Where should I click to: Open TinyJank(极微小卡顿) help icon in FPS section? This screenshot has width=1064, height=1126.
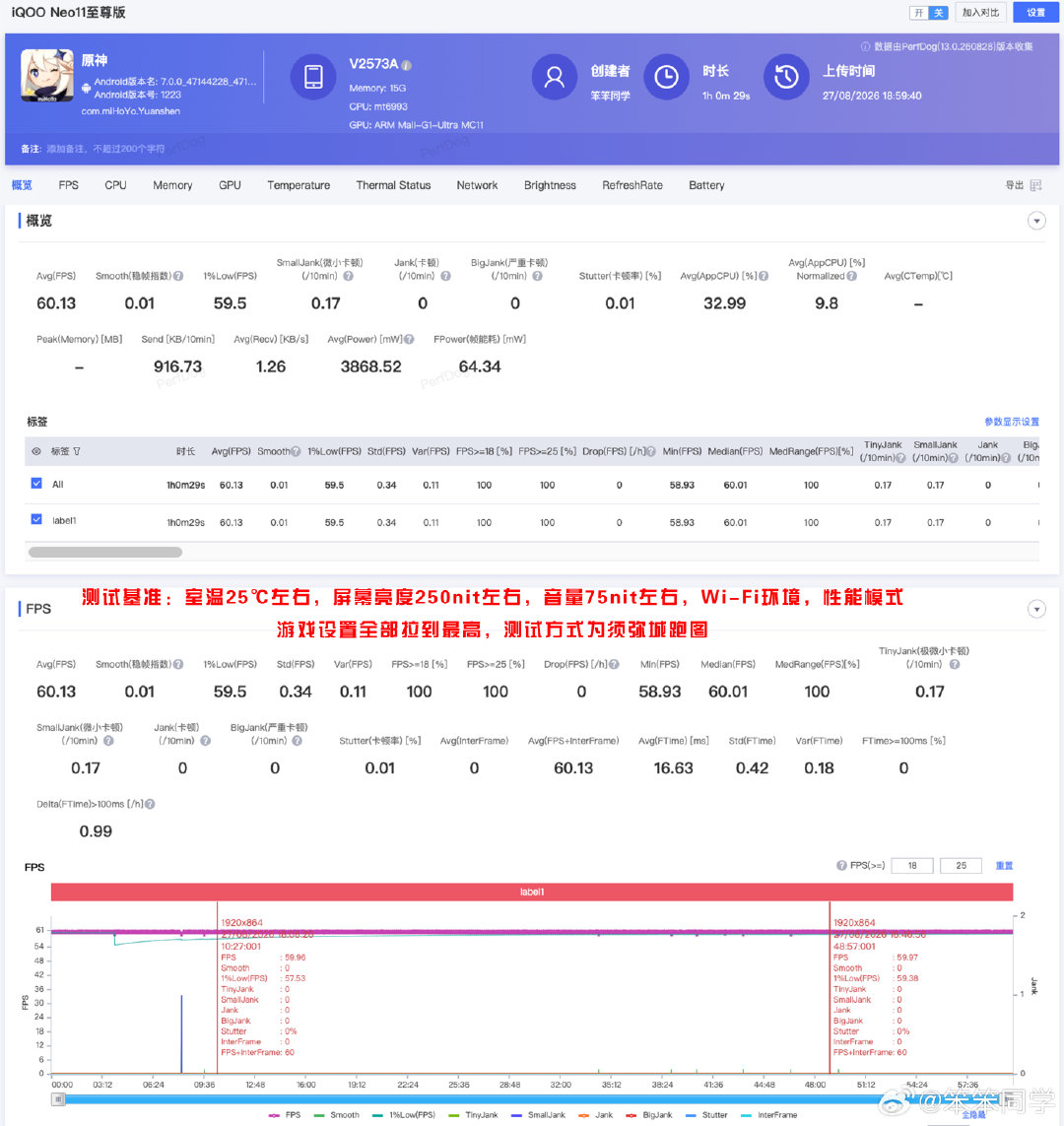(955, 664)
